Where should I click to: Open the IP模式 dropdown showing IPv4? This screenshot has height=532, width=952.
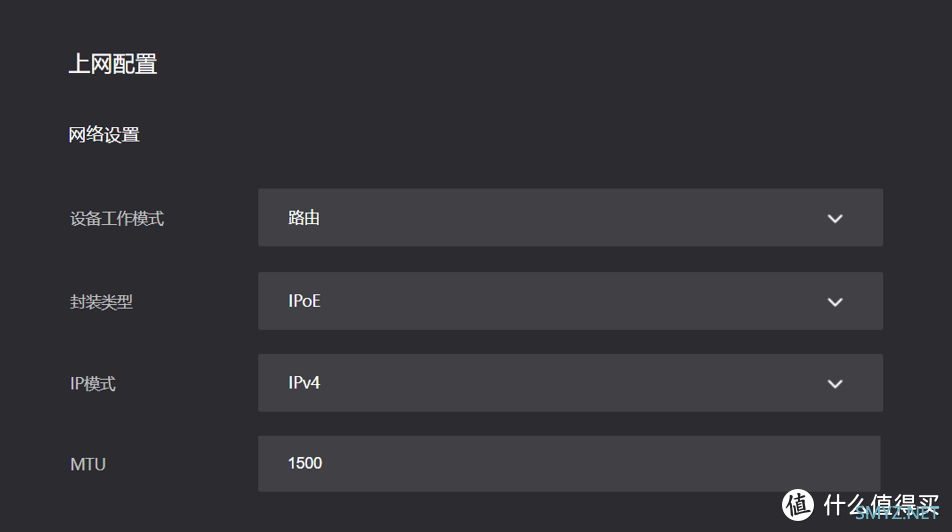point(570,383)
